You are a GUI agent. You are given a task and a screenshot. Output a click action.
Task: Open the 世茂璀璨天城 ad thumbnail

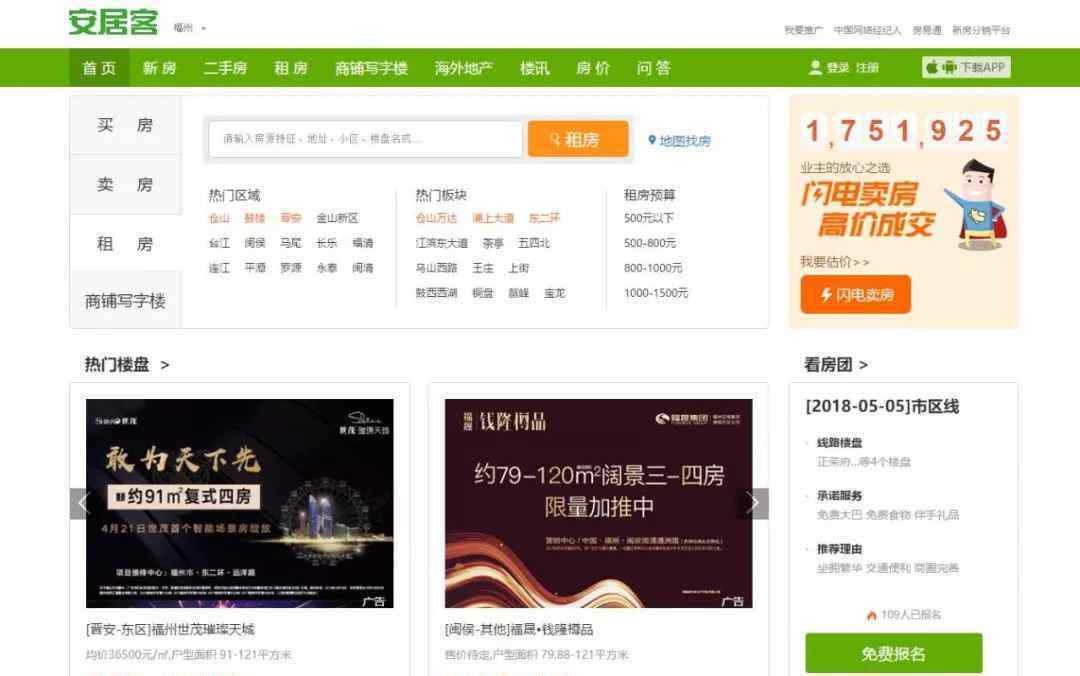click(x=239, y=503)
